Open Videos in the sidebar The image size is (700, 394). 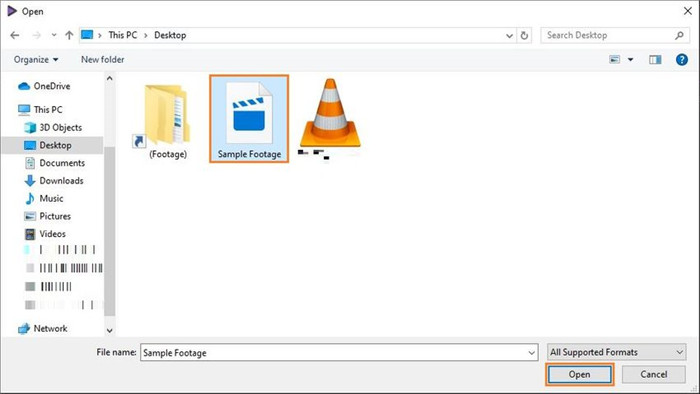click(x=45, y=234)
